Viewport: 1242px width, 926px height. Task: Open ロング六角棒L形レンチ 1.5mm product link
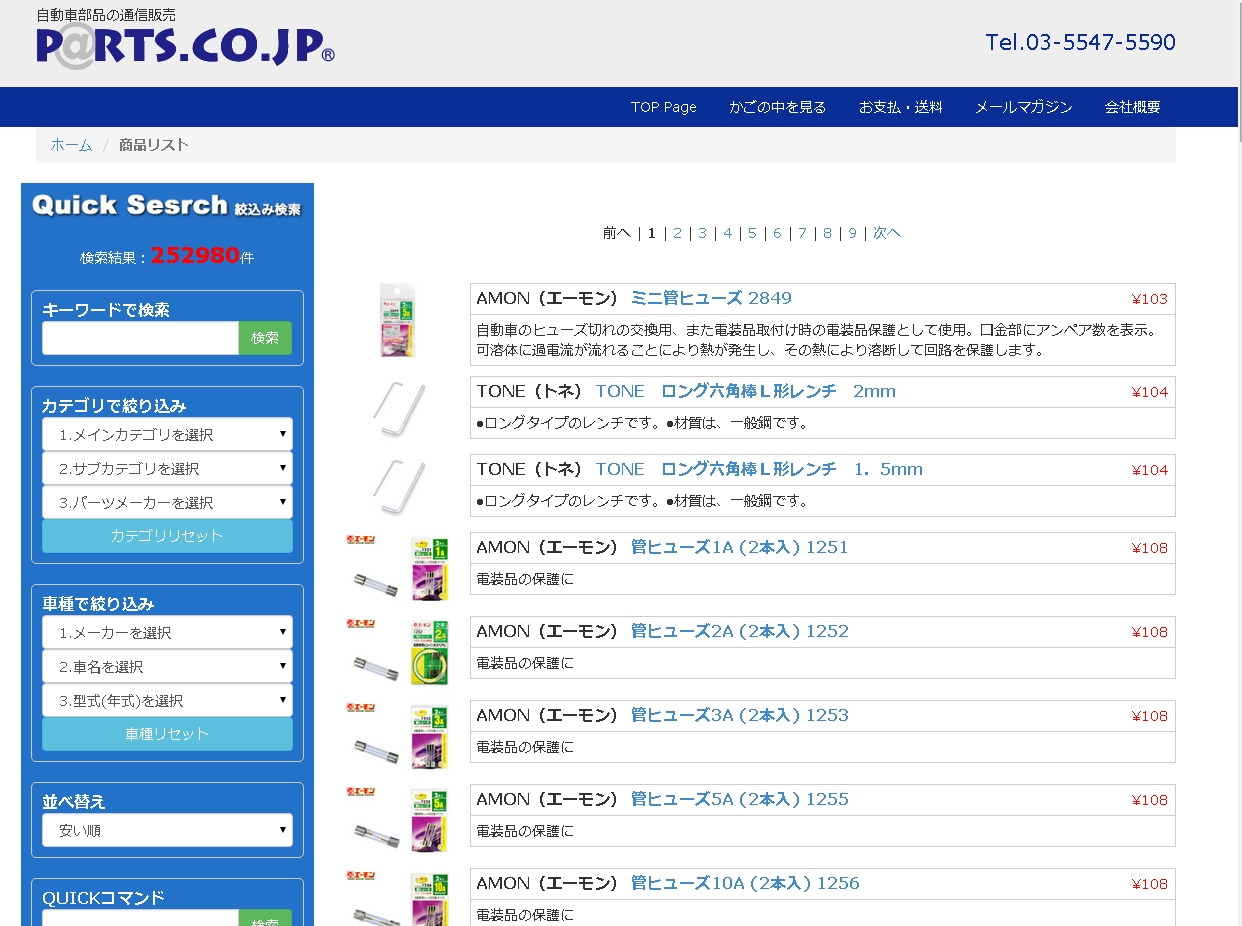[x=759, y=469]
